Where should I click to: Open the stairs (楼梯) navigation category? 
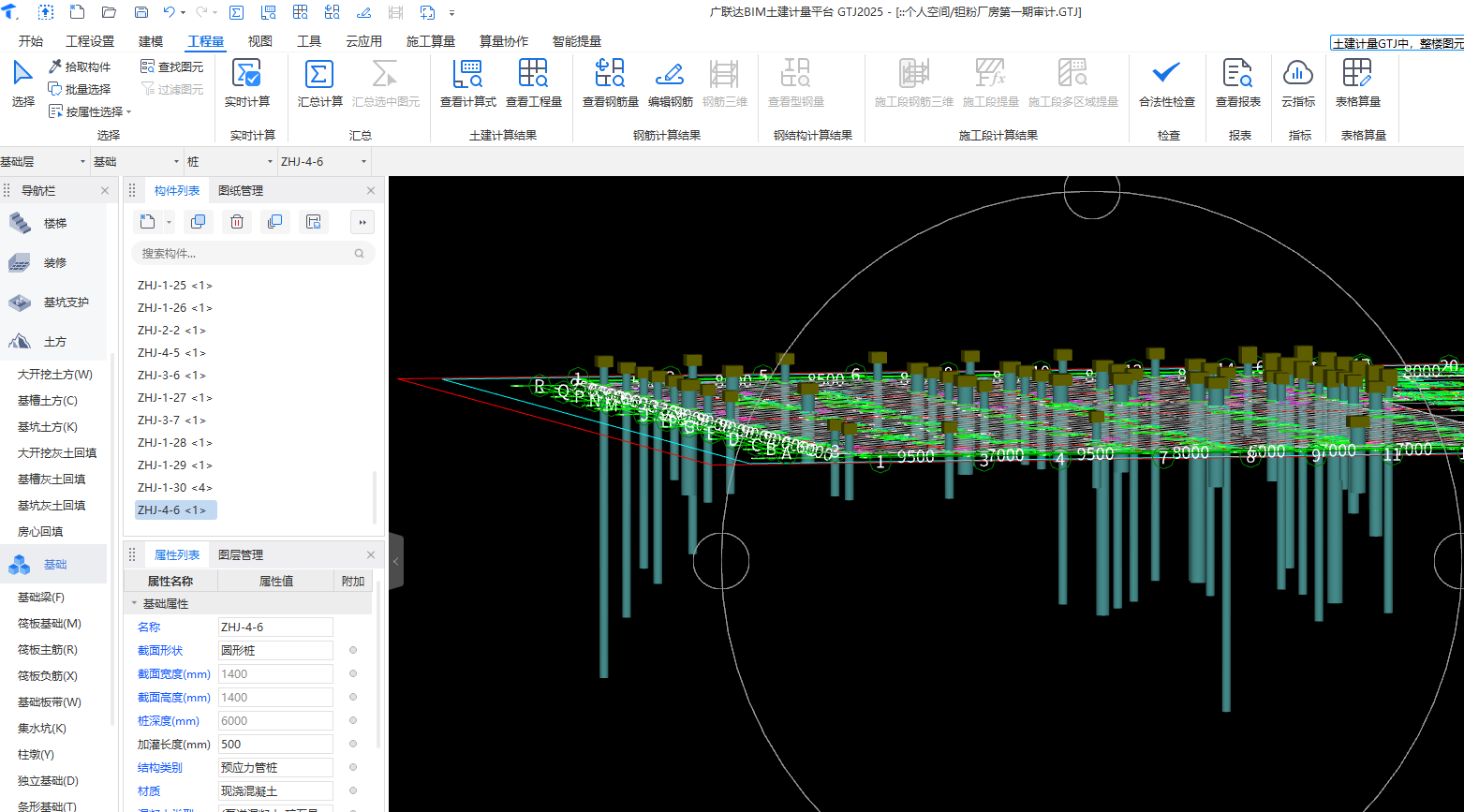pyautogui.click(x=54, y=224)
